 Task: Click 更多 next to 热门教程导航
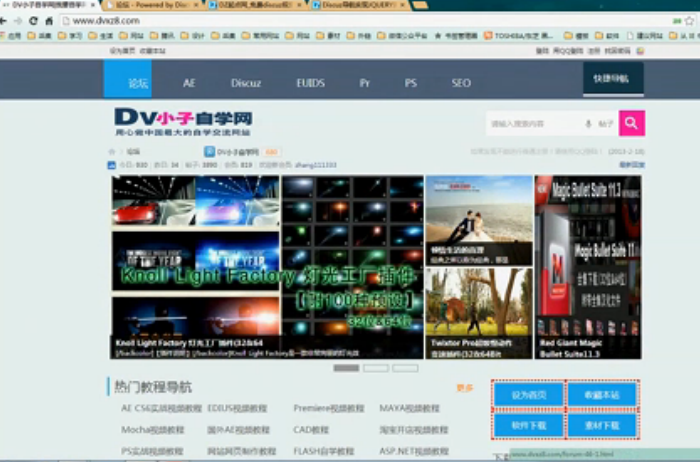[465, 387]
